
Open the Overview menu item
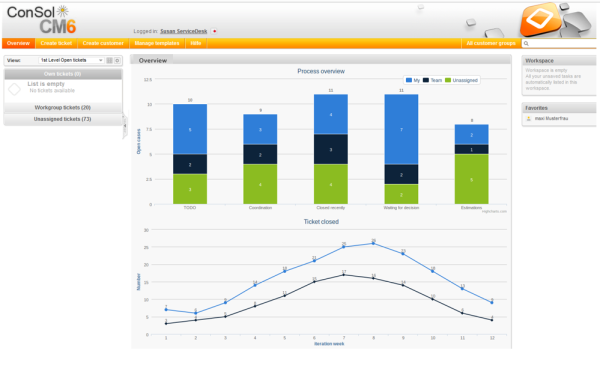18,43
